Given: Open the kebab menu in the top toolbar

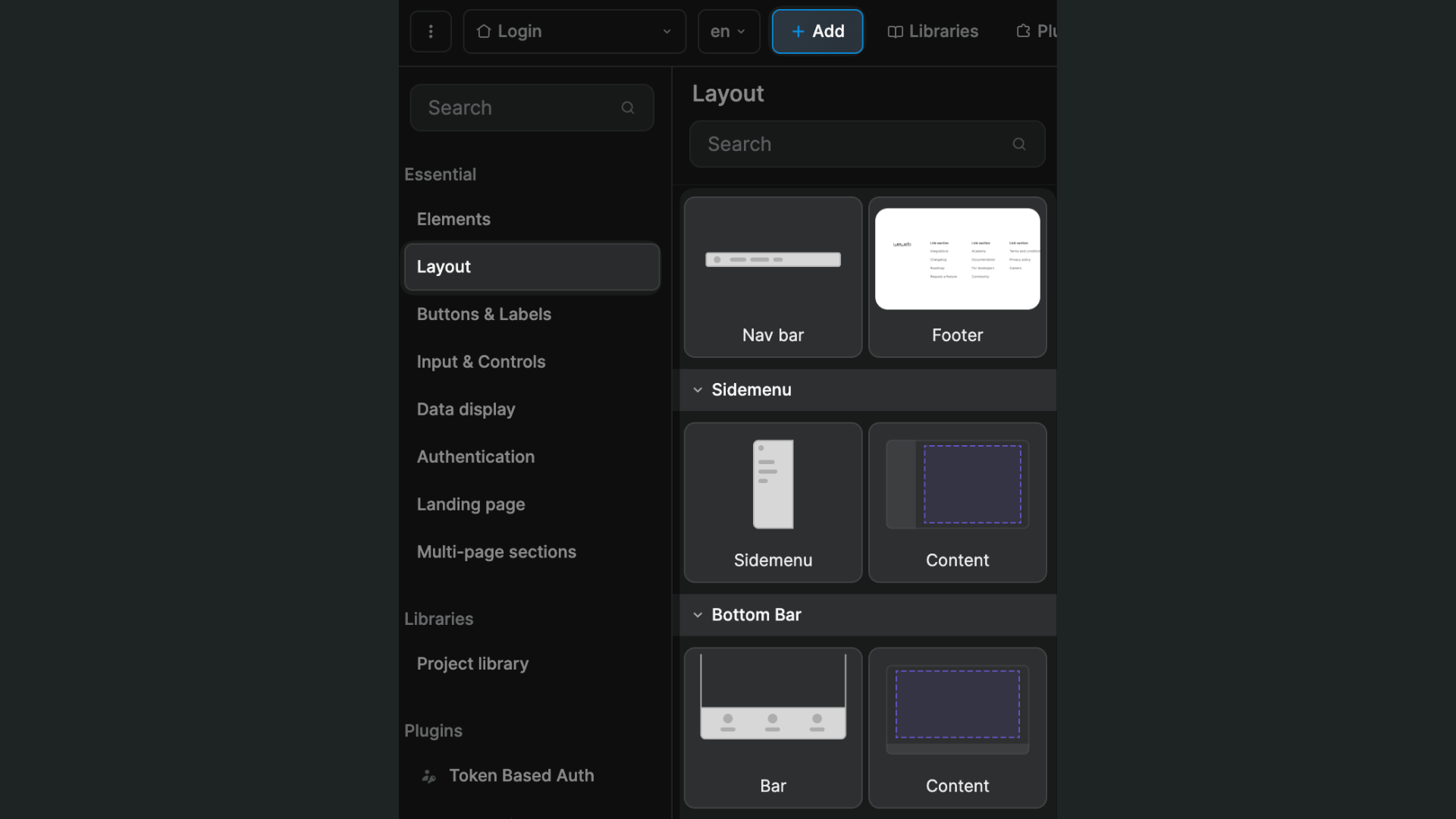Looking at the screenshot, I should 430,31.
